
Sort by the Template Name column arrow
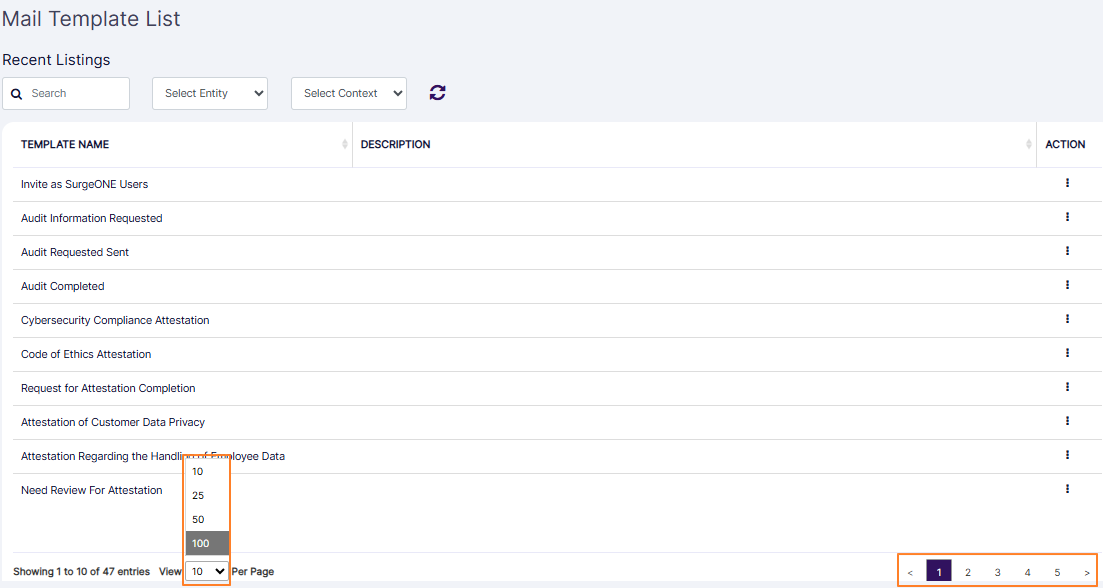344,144
